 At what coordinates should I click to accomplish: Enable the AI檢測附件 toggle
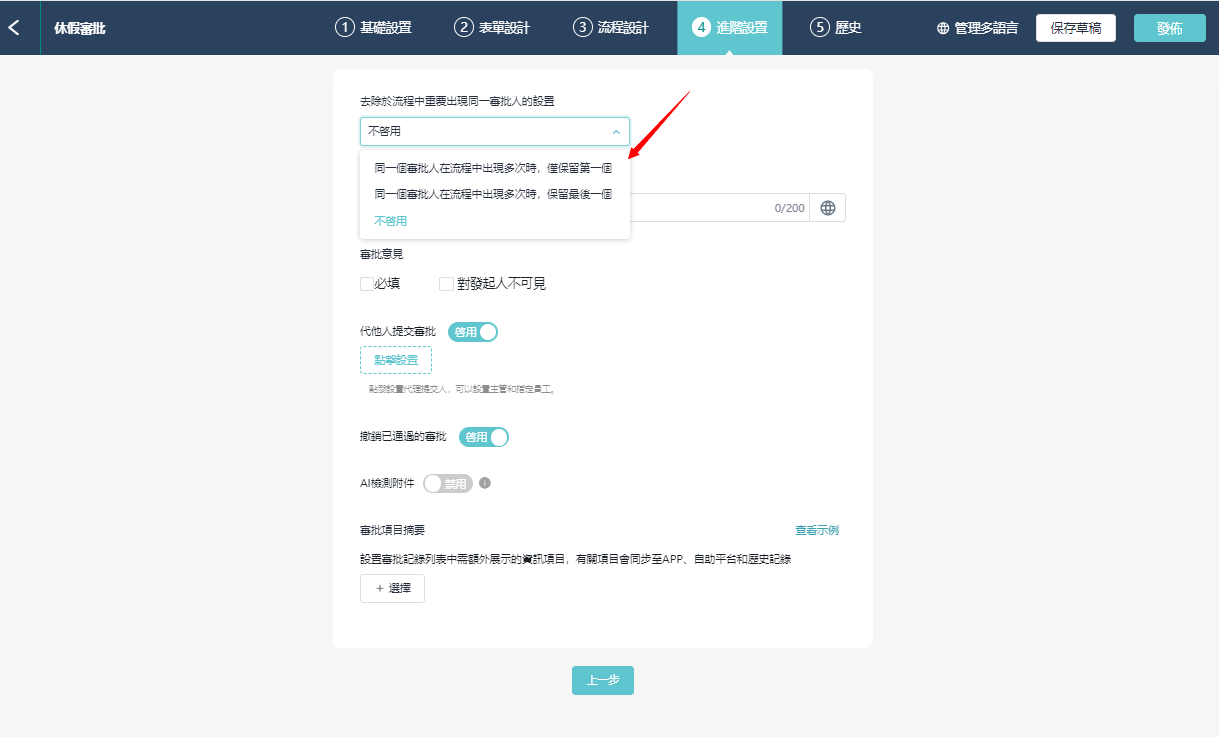(x=448, y=484)
